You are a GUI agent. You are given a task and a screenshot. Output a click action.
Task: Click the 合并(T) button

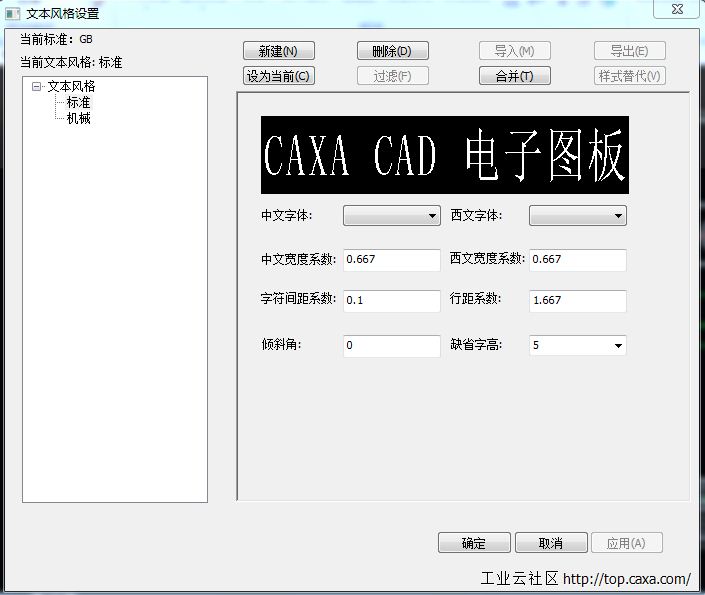pyautogui.click(x=508, y=76)
